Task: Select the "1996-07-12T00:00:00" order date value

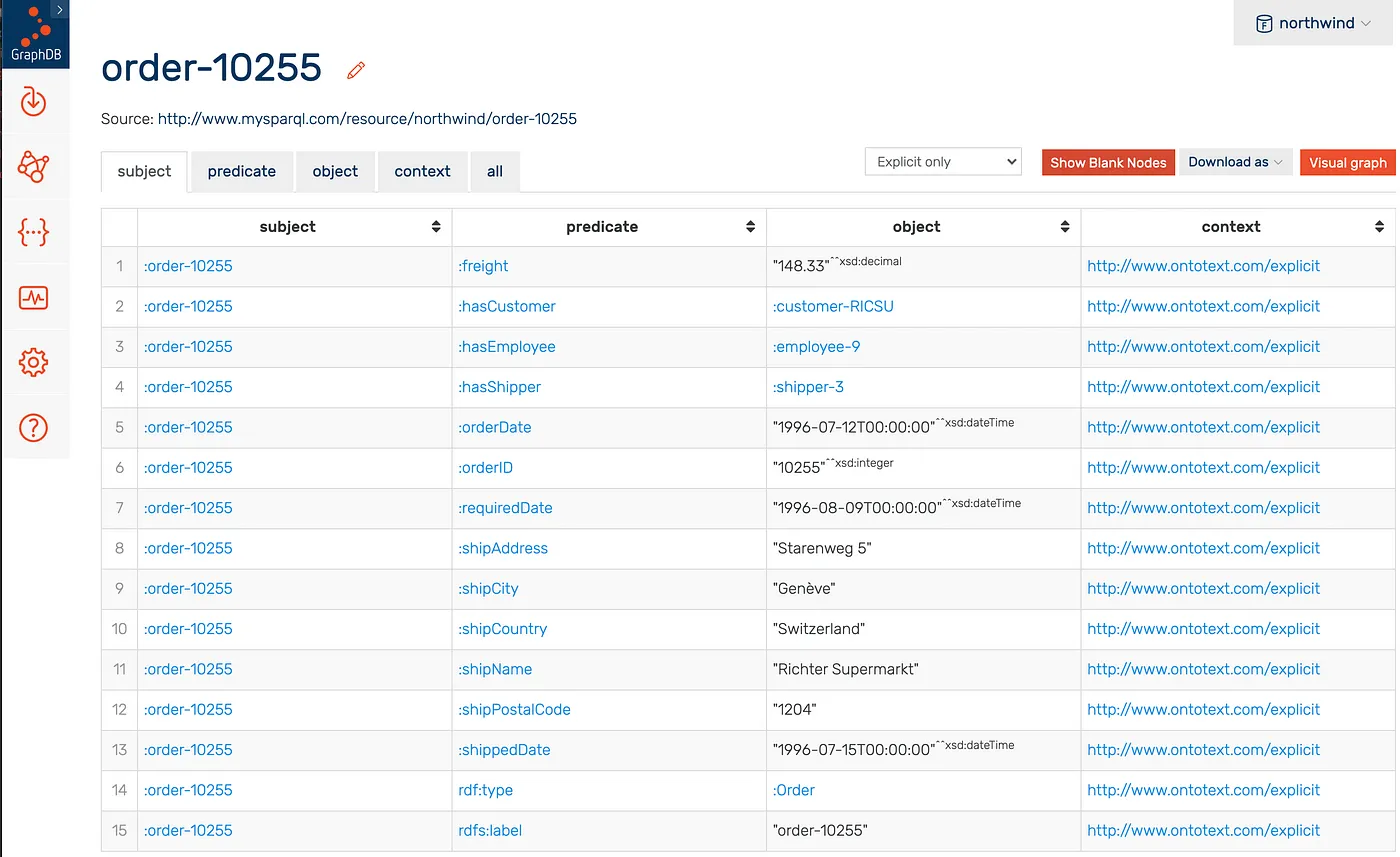Action: pyautogui.click(x=854, y=427)
